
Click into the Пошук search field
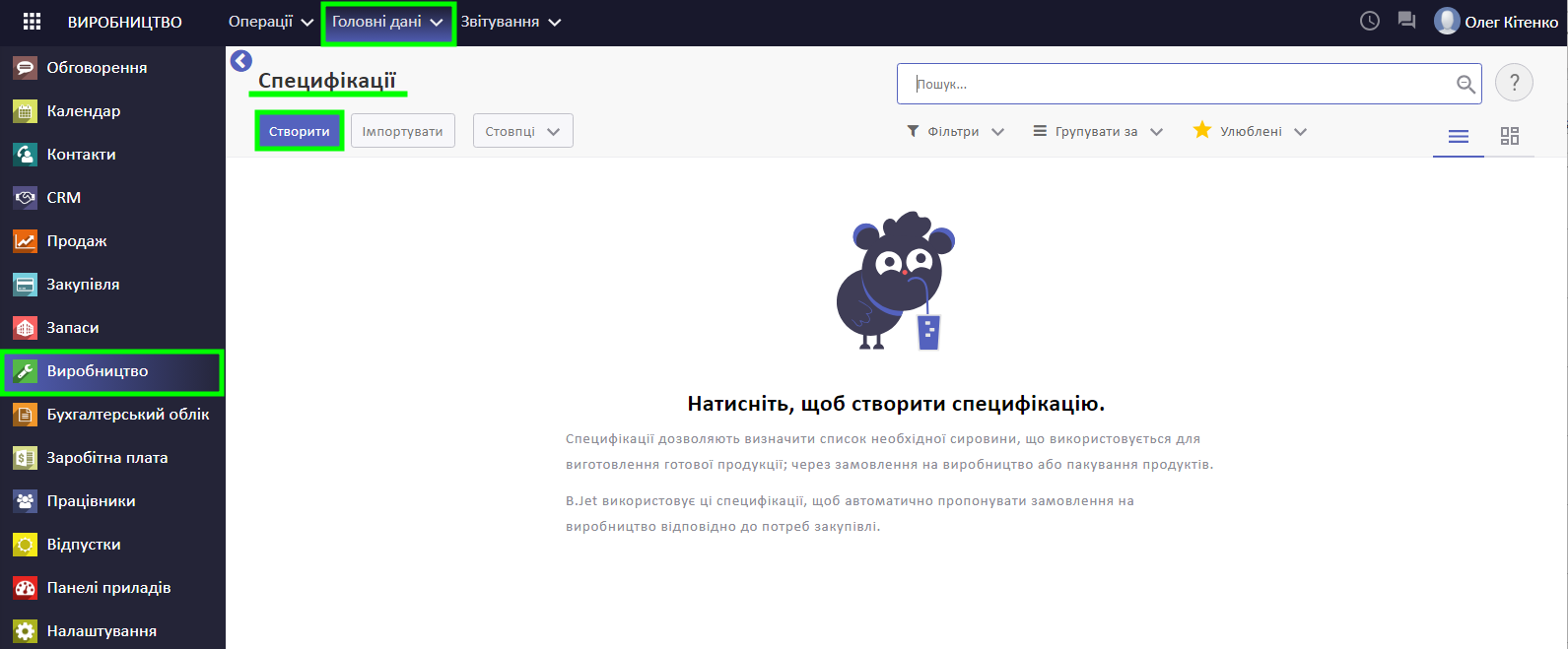tap(1178, 85)
